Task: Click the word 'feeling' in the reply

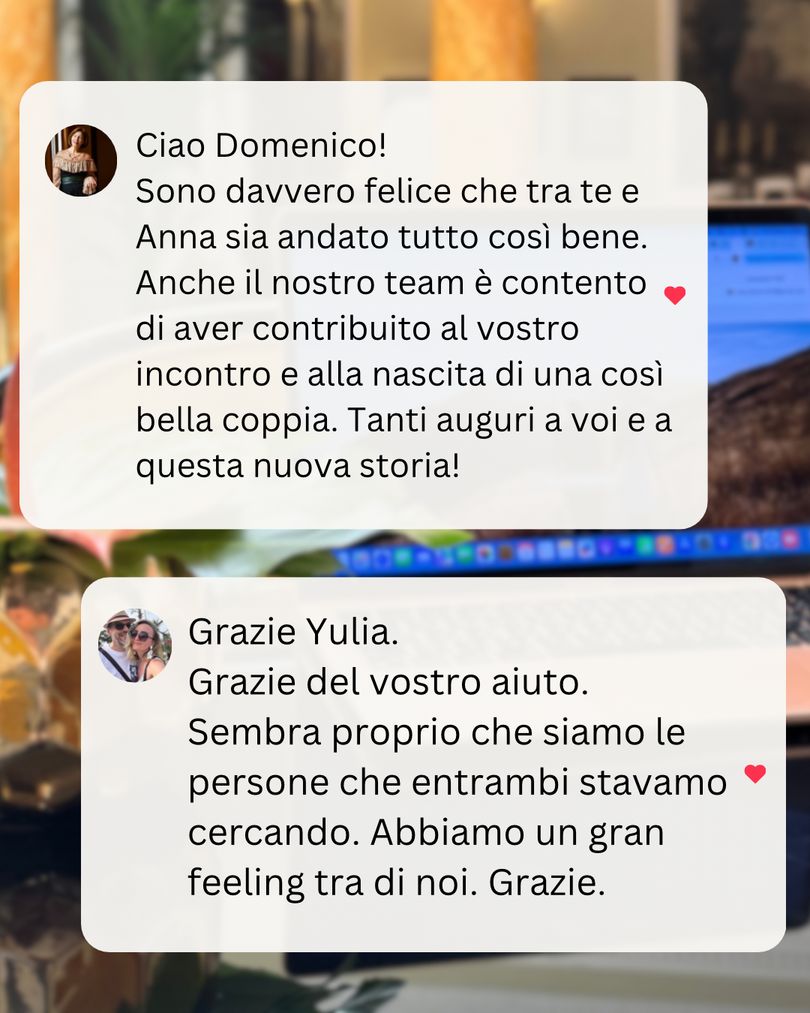Action: (x=246, y=884)
